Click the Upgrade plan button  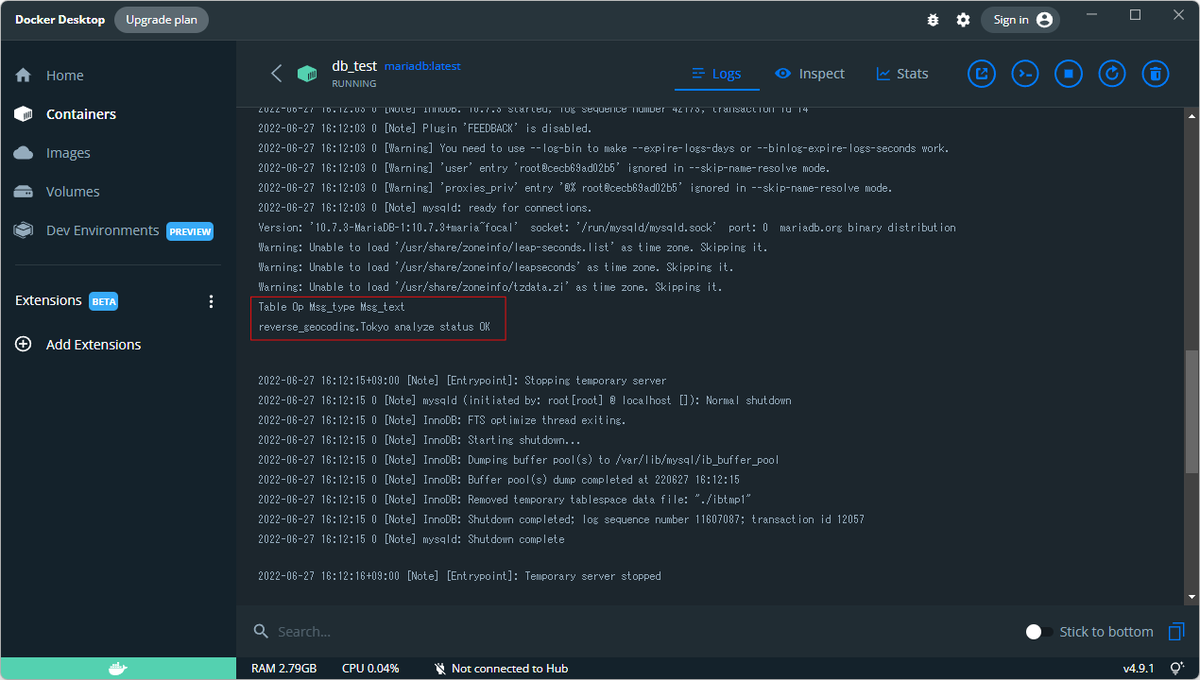coord(161,19)
